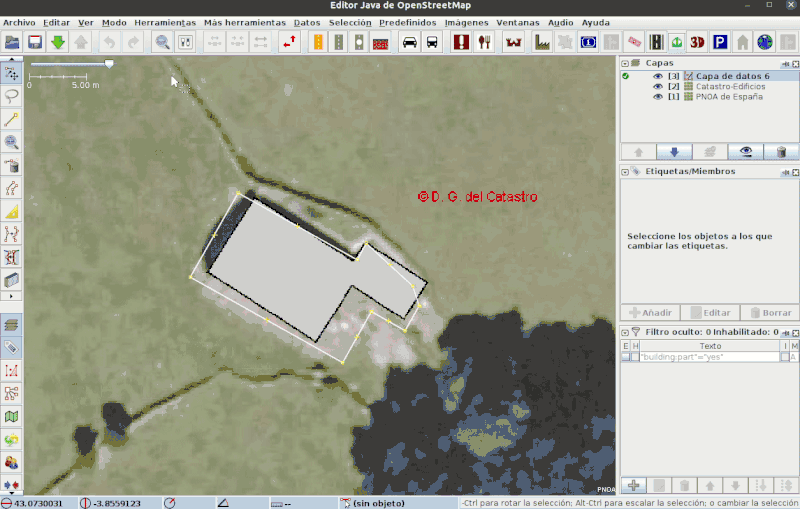
Task: Click the layer delete trash button
Action: click(781, 151)
